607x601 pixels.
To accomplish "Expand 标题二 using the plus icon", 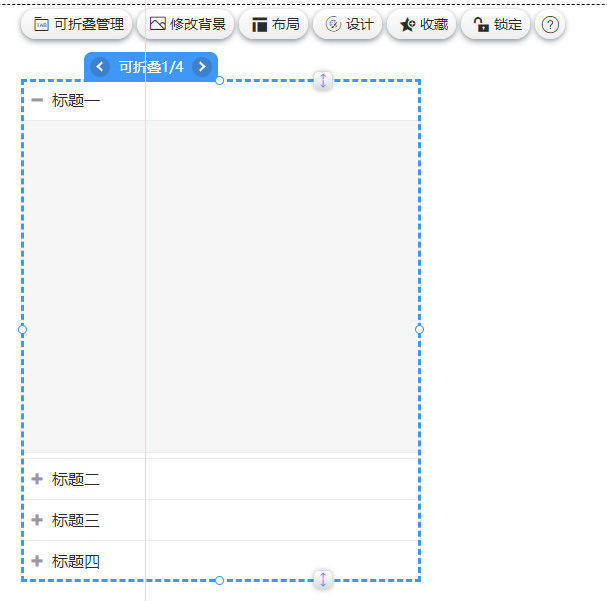I will tap(37, 479).
